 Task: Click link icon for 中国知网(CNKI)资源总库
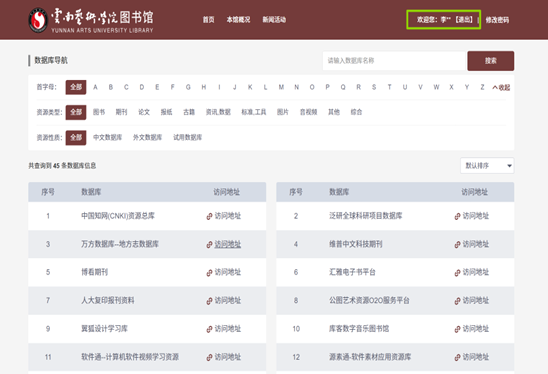click(209, 216)
